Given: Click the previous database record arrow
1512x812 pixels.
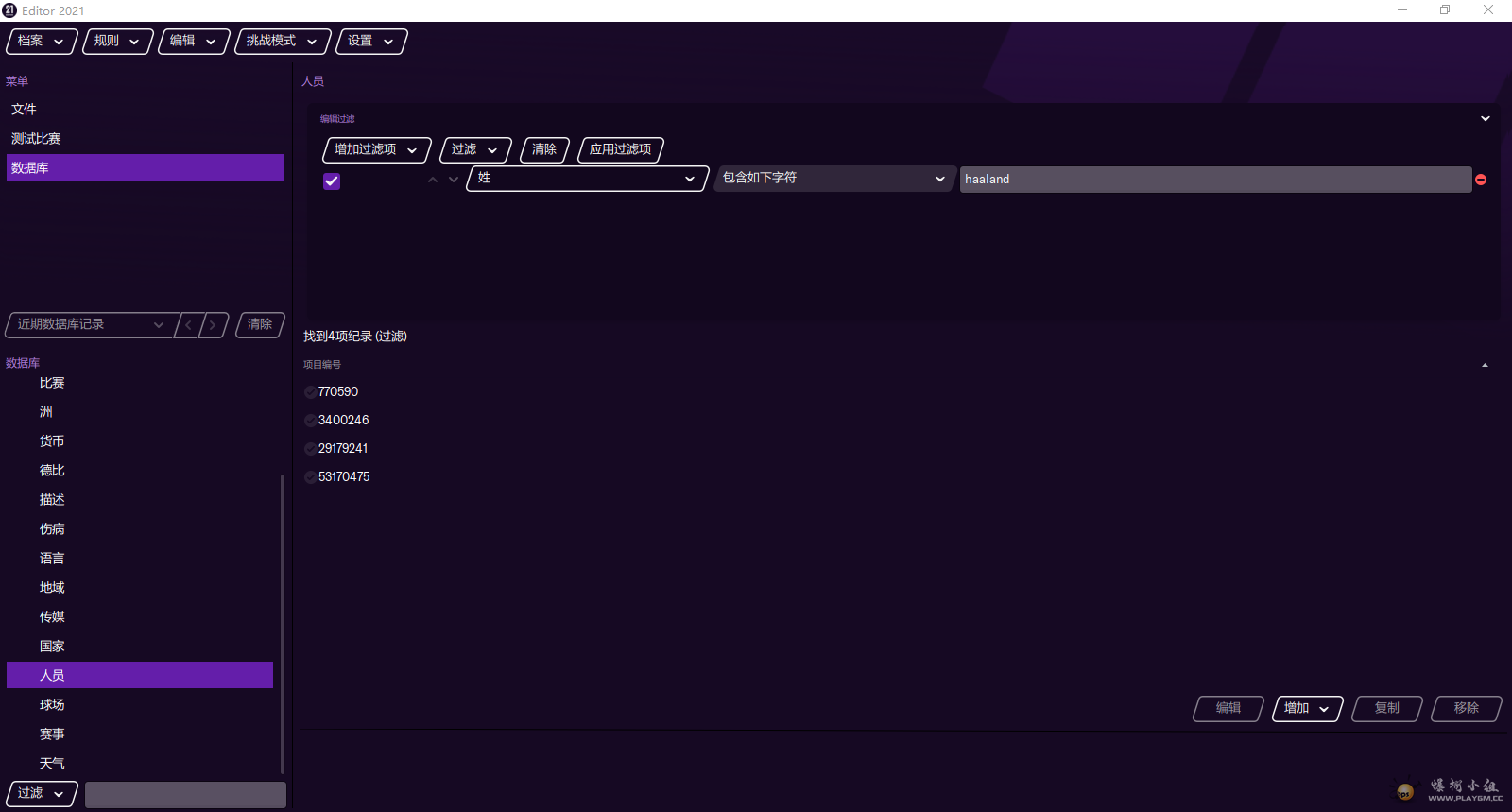Looking at the screenshot, I should tap(189, 325).
